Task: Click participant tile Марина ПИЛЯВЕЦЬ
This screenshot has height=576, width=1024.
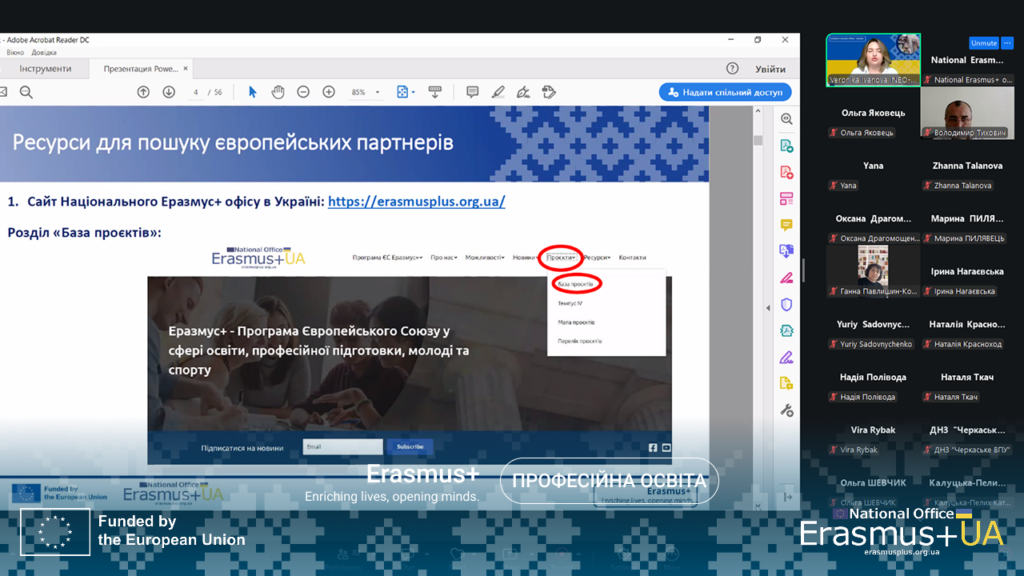Action: 967,219
